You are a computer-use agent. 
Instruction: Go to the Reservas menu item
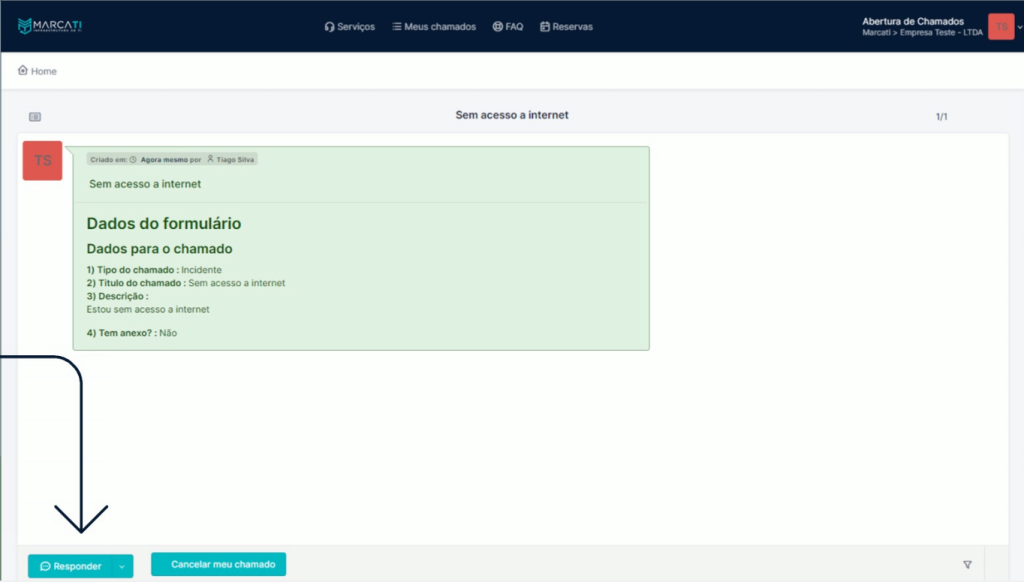point(572,27)
